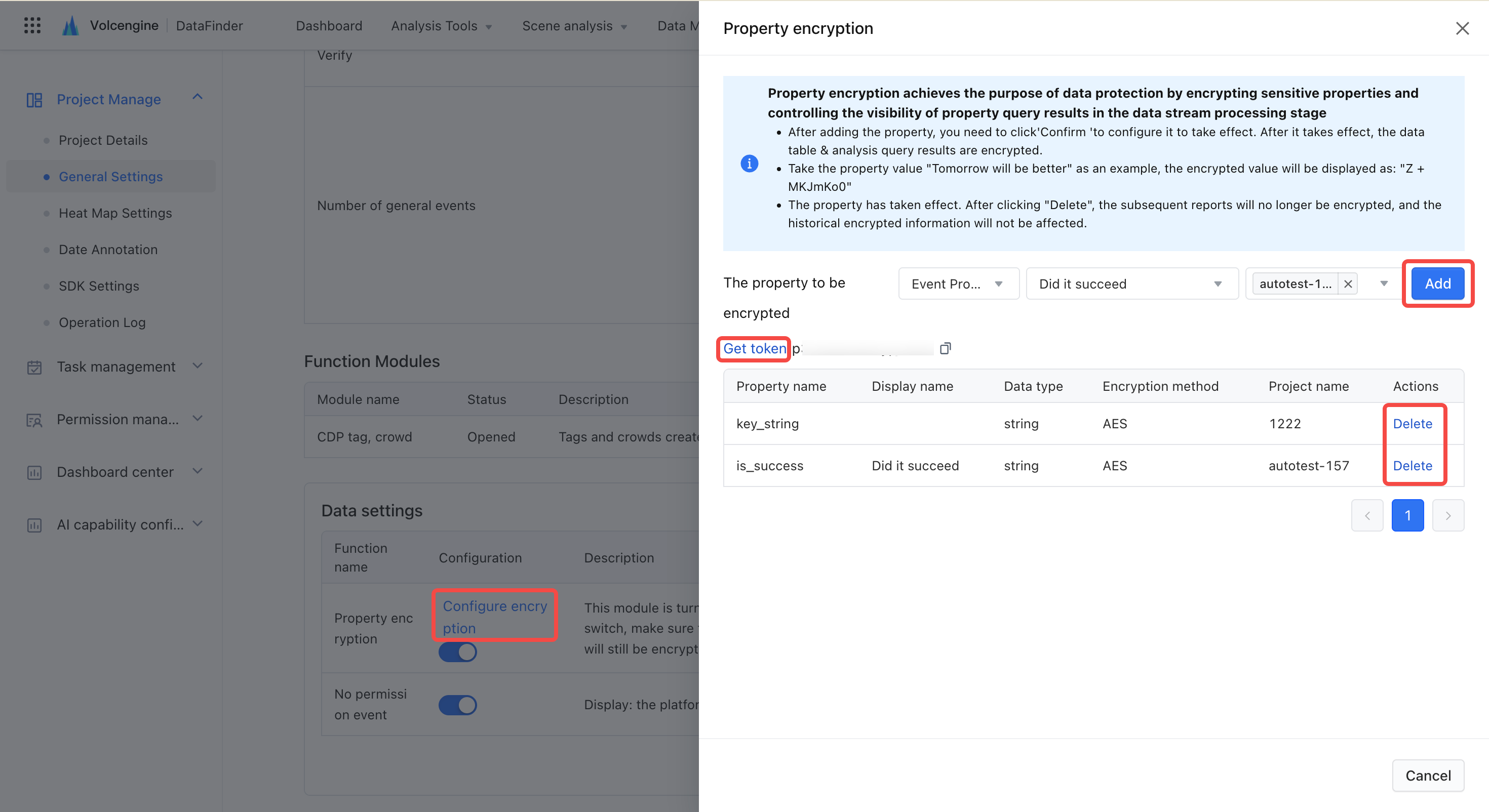Delete the is_success property row

point(1412,466)
